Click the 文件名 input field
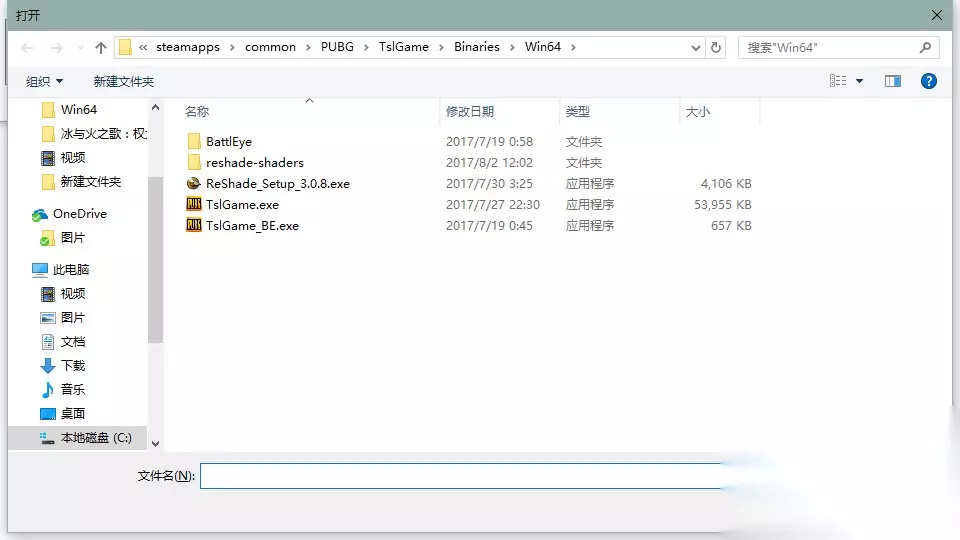 [460, 476]
